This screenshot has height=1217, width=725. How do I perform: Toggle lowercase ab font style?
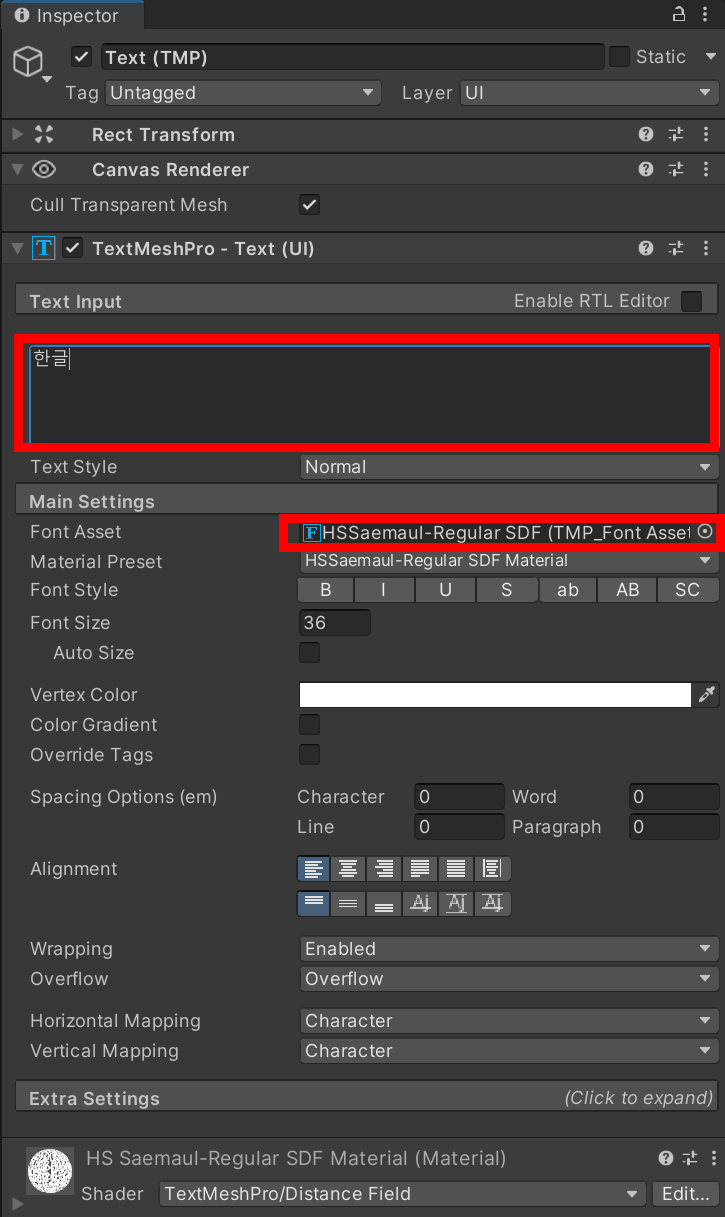point(568,590)
